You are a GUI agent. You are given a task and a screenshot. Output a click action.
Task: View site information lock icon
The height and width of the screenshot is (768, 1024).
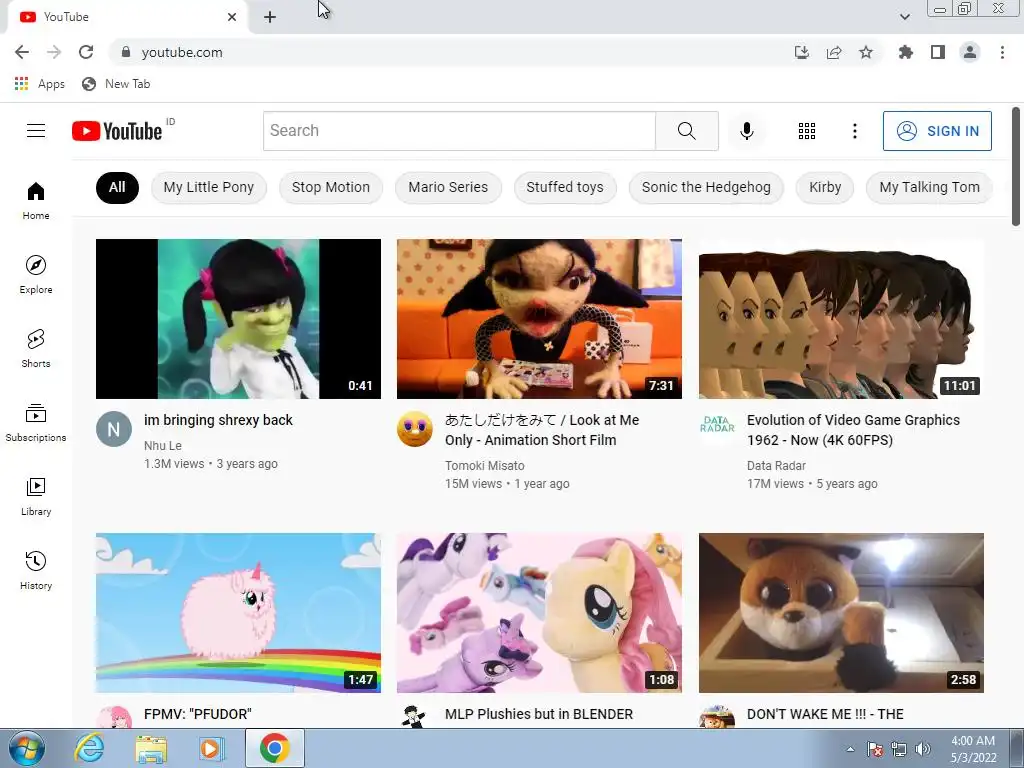click(126, 52)
